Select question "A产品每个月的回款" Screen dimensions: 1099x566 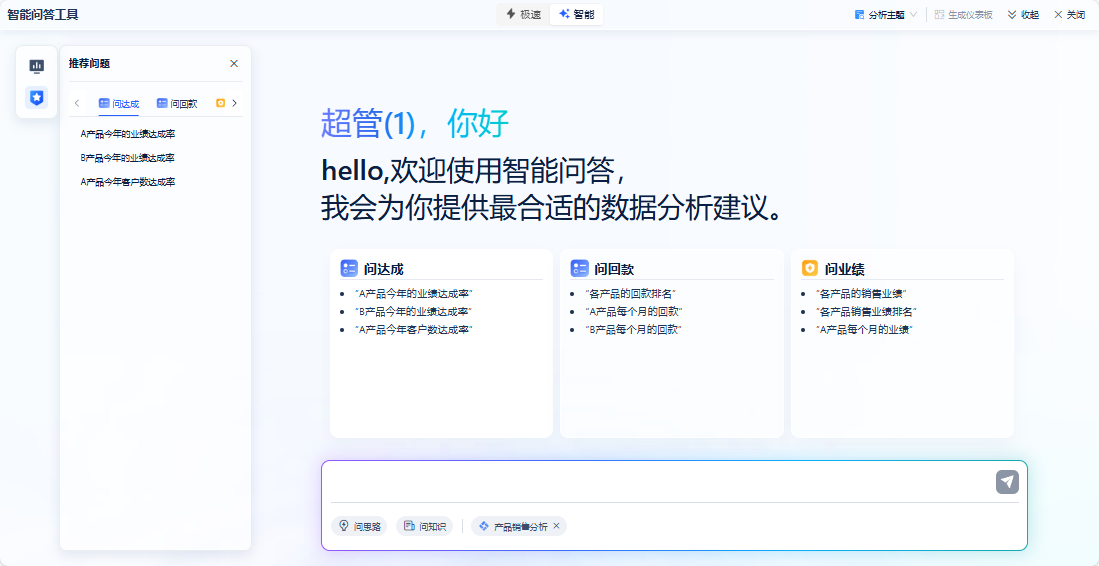pyautogui.click(x=634, y=311)
